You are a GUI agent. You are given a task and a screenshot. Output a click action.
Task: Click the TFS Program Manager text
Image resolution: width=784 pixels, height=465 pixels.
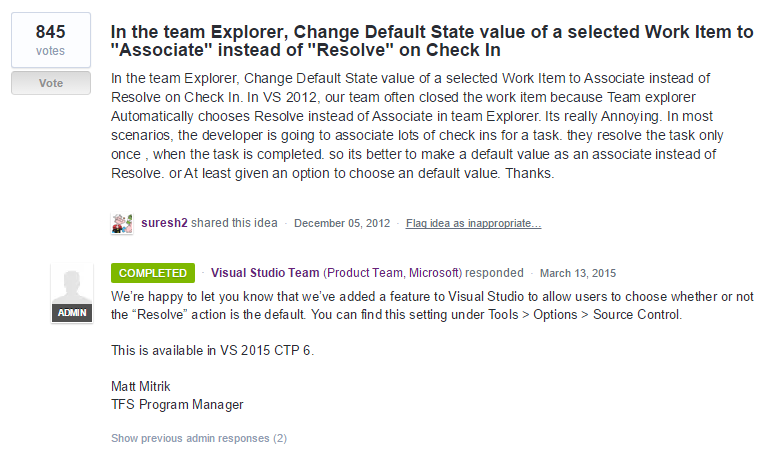pyautogui.click(x=177, y=405)
